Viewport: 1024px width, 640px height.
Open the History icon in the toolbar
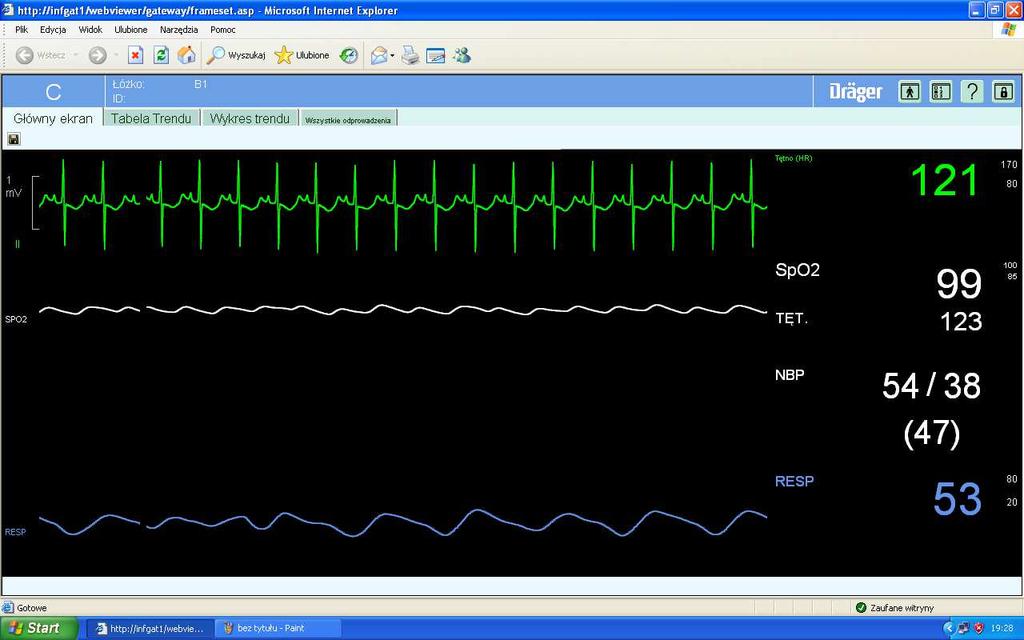tap(349, 56)
